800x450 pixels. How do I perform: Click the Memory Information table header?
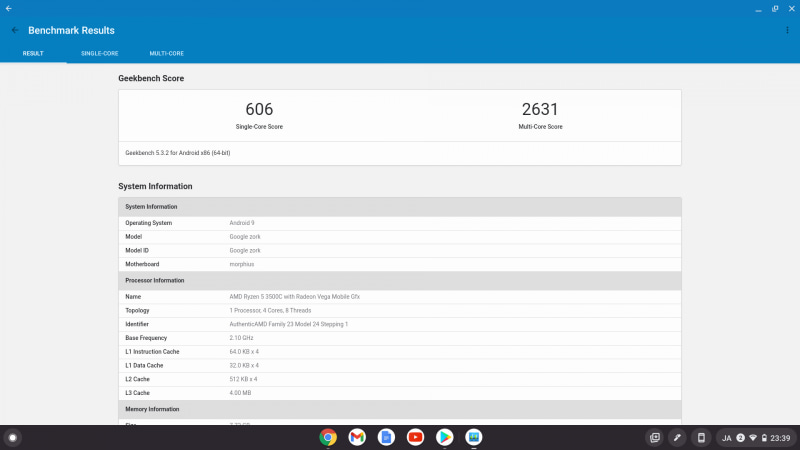click(400, 409)
